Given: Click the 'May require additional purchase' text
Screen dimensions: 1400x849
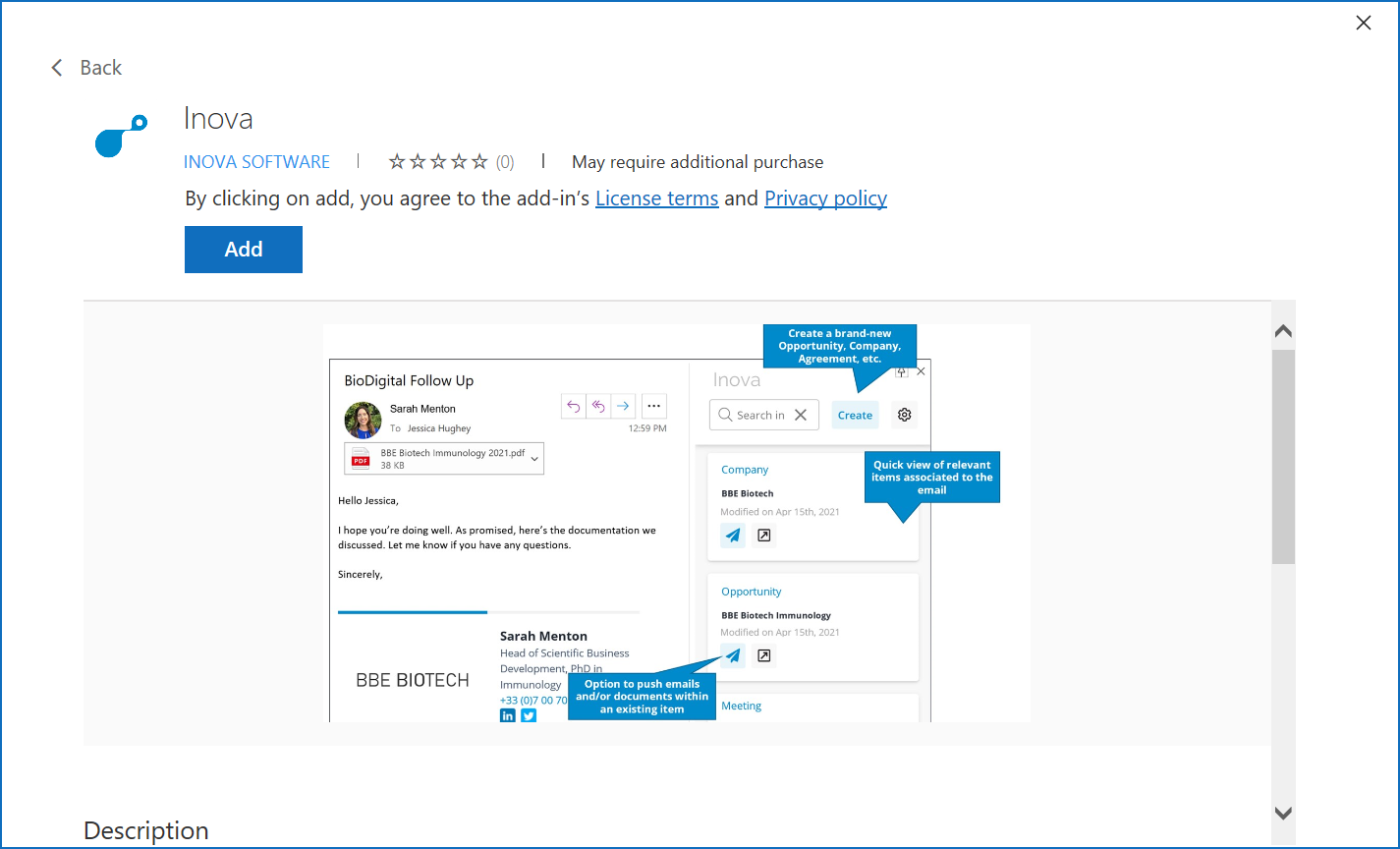Looking at the screenshot, I should [698, 162].
